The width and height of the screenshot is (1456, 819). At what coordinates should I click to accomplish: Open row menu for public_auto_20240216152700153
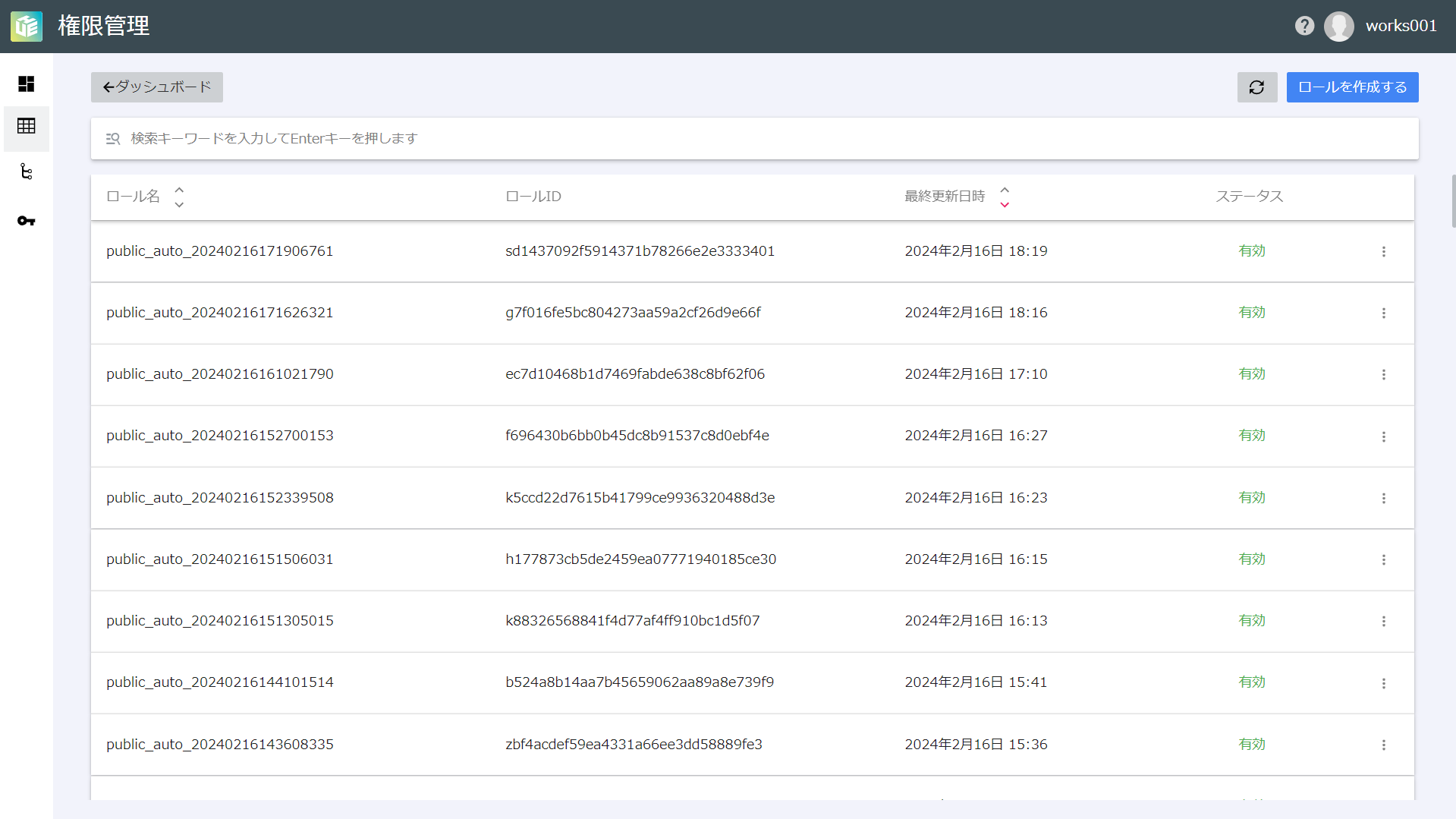1384,436
